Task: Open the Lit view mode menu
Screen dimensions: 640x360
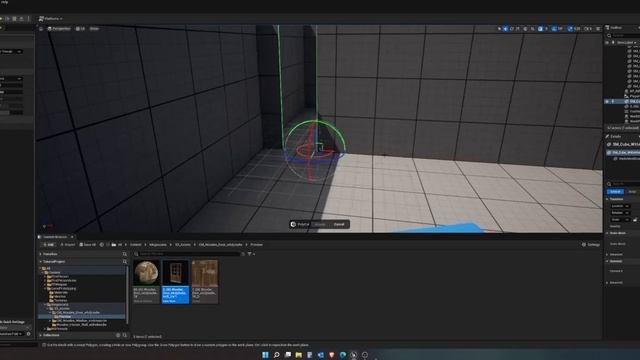Action: pos(80,29)
